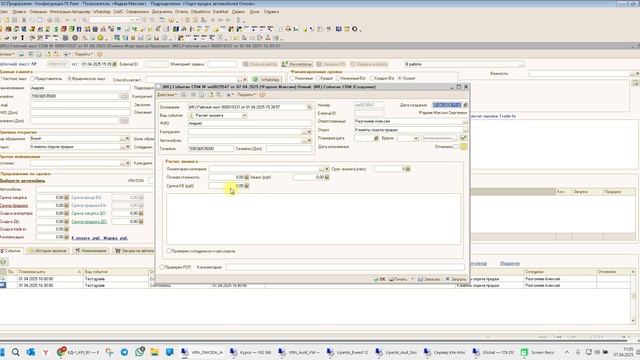Open Время dropdown in event dialog
The height and width of the screenshot is (360, 640).
coord(416,138)
